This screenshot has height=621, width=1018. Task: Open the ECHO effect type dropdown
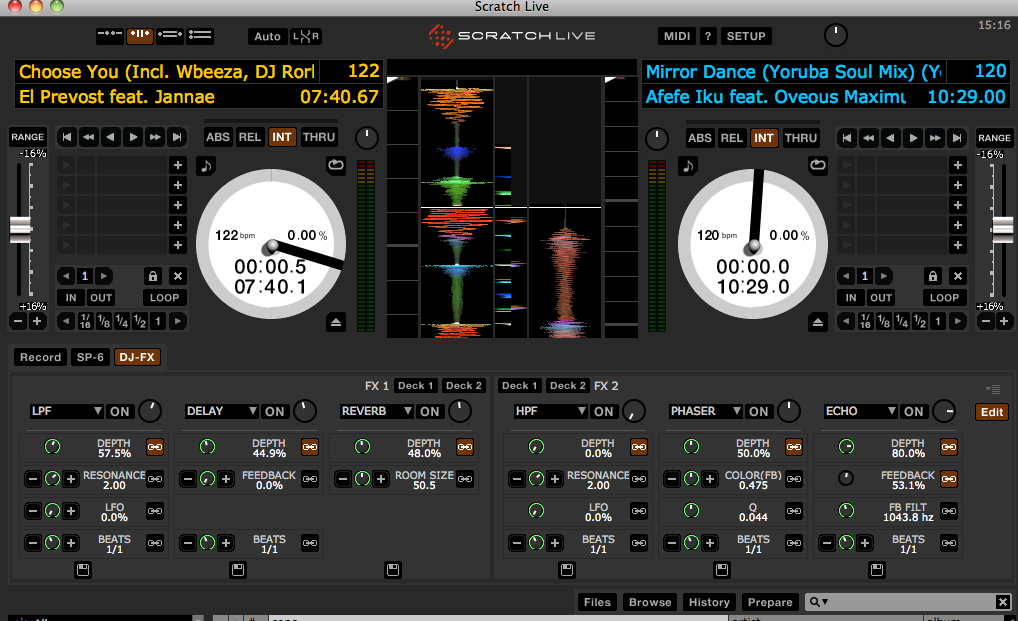[860, 411]
